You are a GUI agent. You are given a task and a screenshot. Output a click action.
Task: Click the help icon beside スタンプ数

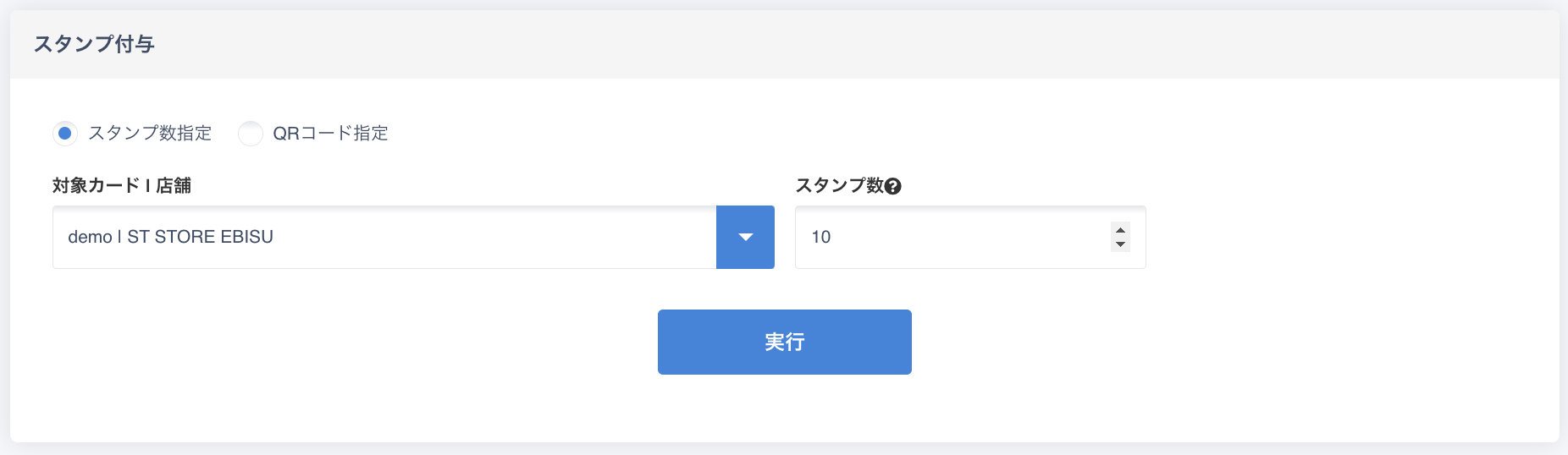[x=892, y=187]
